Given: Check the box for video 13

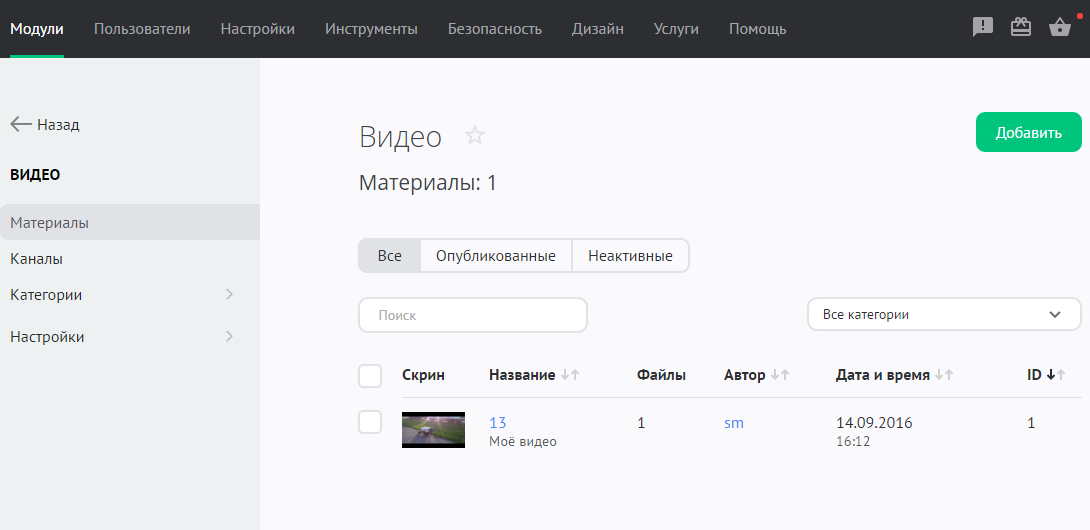Looking at the screenshot, I should 370,423.
